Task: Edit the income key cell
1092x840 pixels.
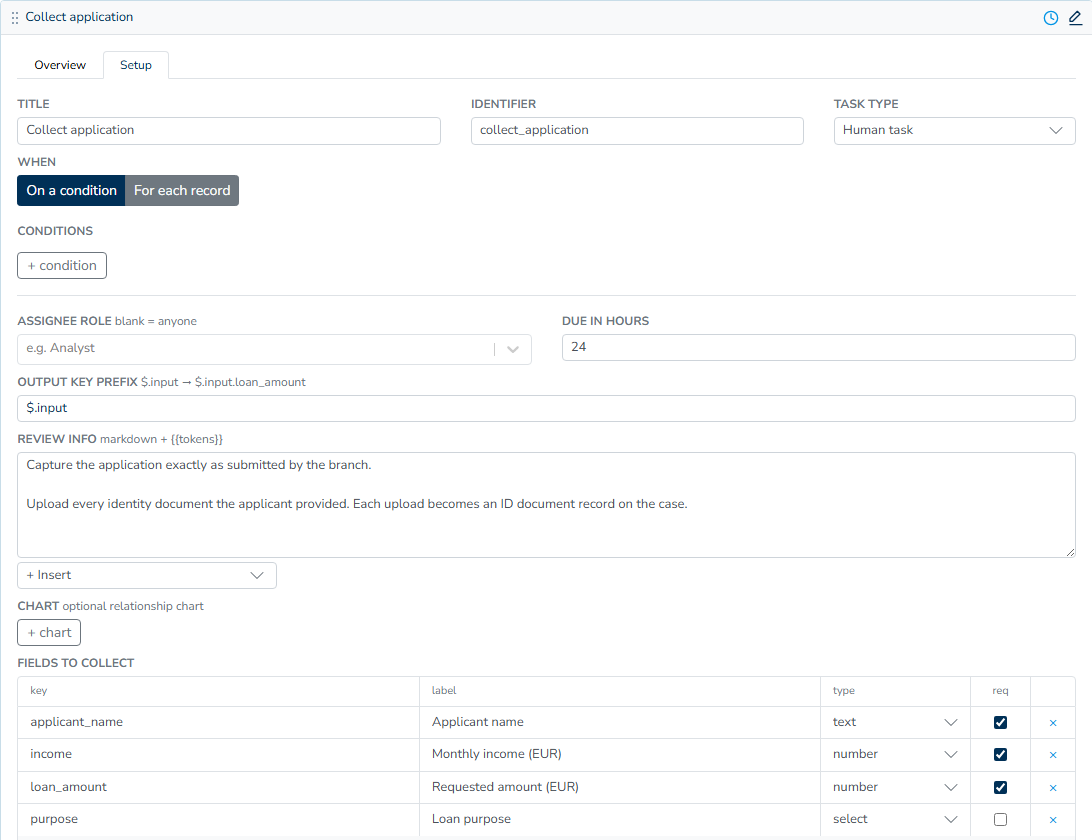Action: point(219,754)
